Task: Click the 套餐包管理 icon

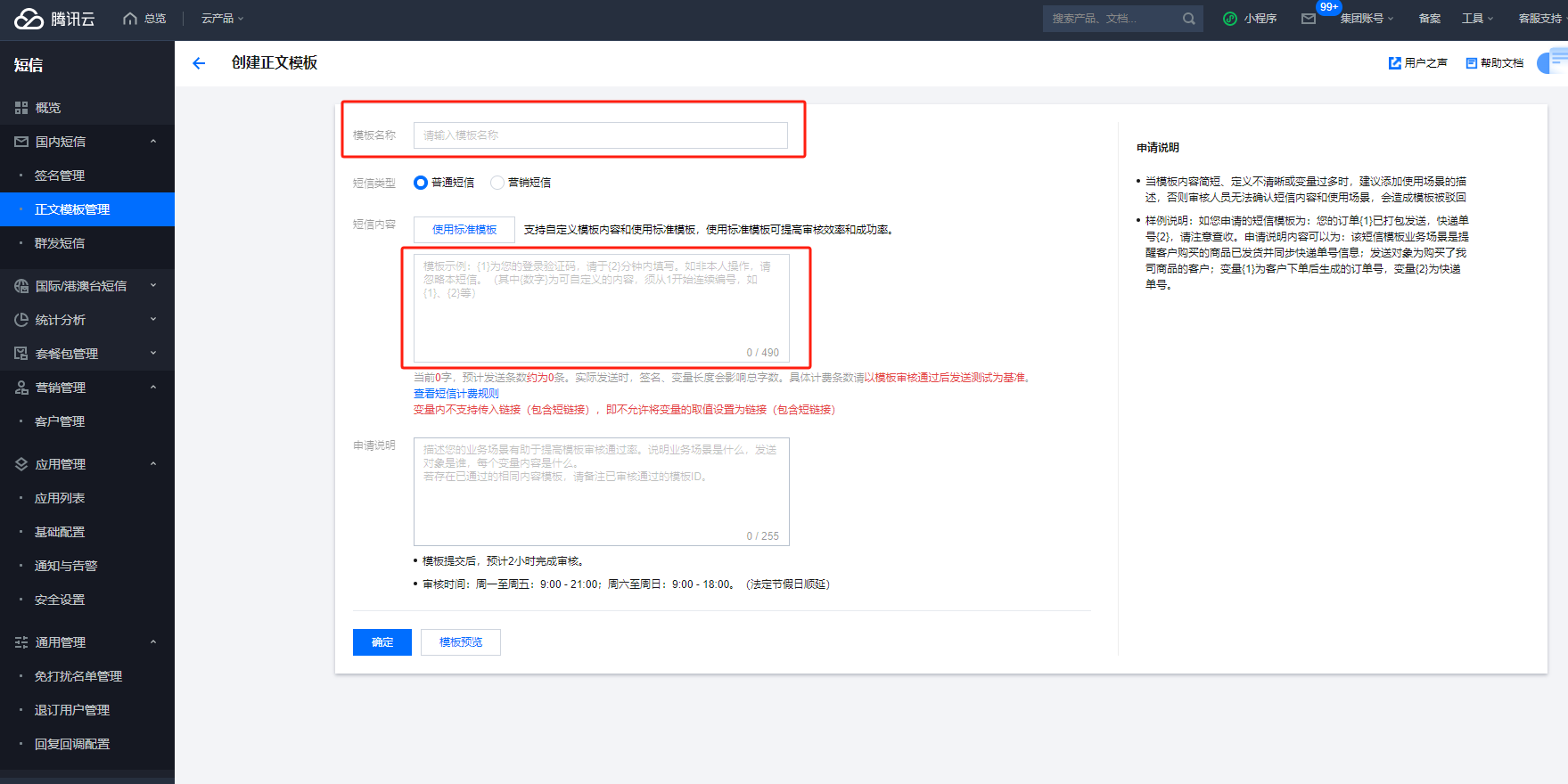Action: (x=21, y=354)
